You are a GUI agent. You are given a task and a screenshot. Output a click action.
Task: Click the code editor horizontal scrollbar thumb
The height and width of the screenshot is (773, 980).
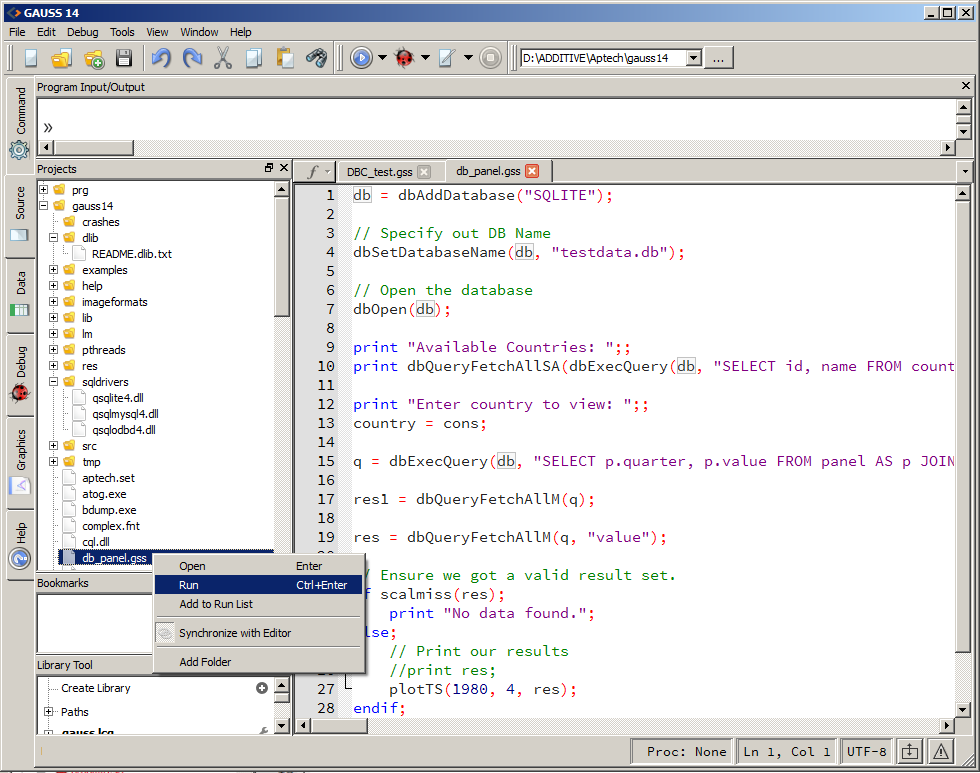click(339, 726)
